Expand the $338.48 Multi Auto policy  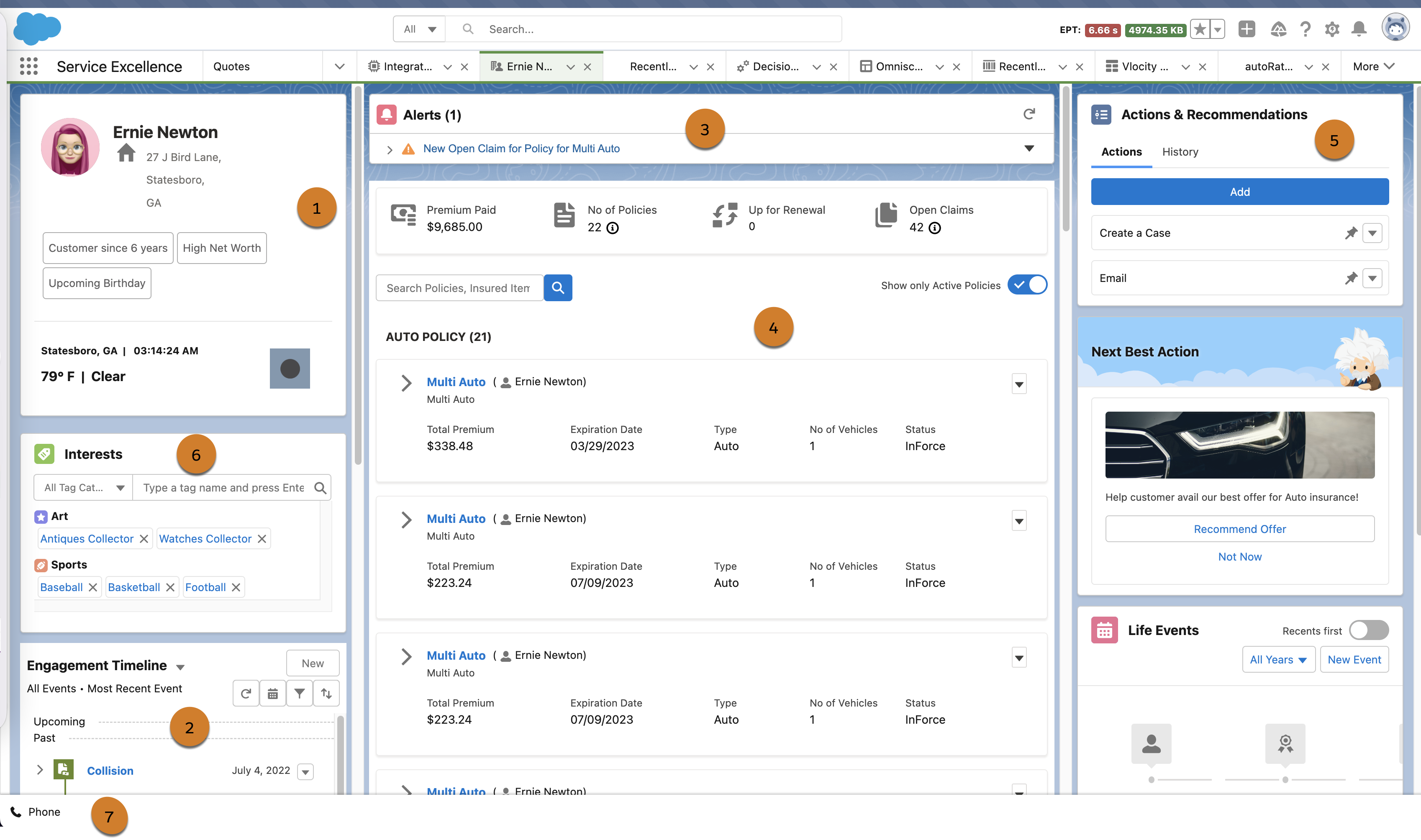[x=406, y=383]
